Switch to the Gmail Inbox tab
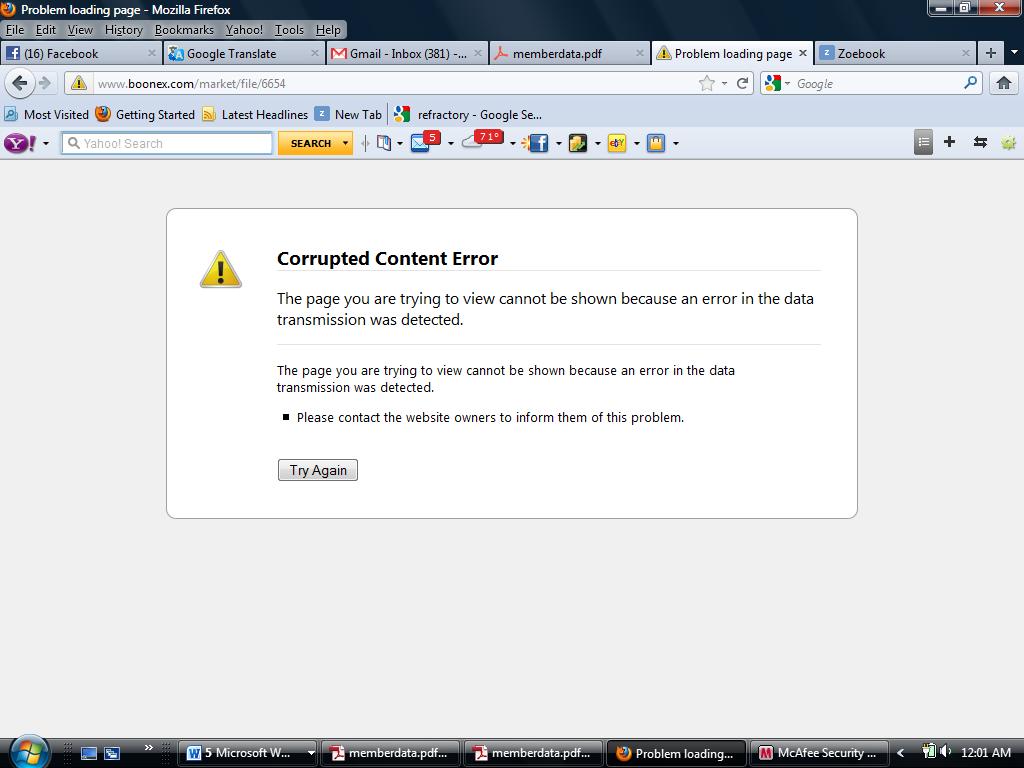 tap(406, 54)
